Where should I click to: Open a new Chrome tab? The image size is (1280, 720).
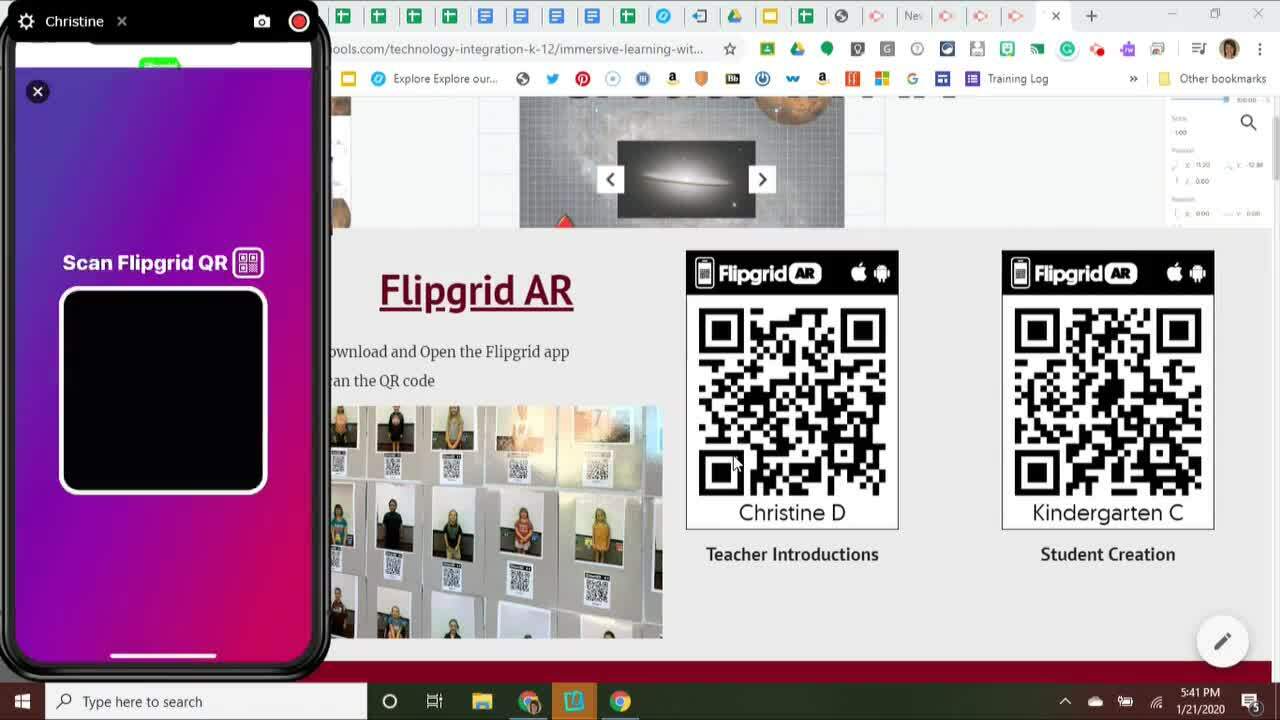[1092, 16]
